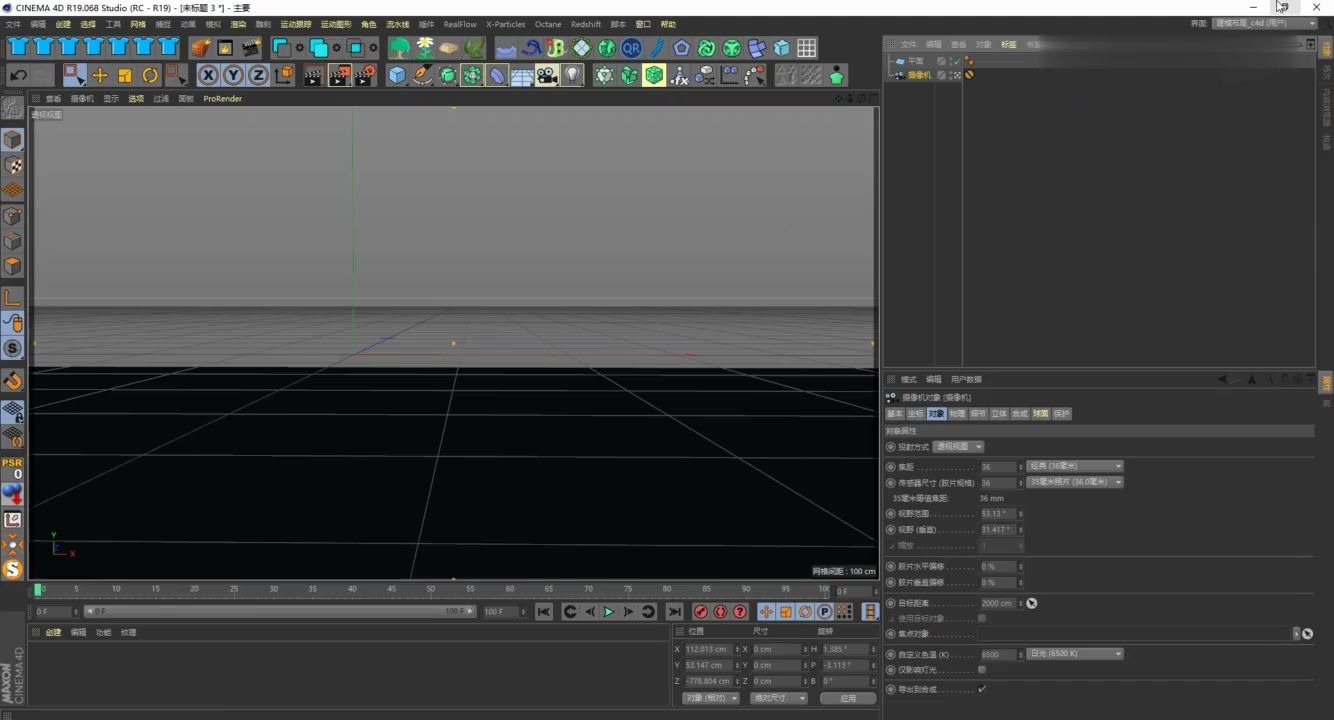Screen dimensions: 1334x720
Task: Uncheck the 导出到合成 checkbox
Action: click(982, 688)
